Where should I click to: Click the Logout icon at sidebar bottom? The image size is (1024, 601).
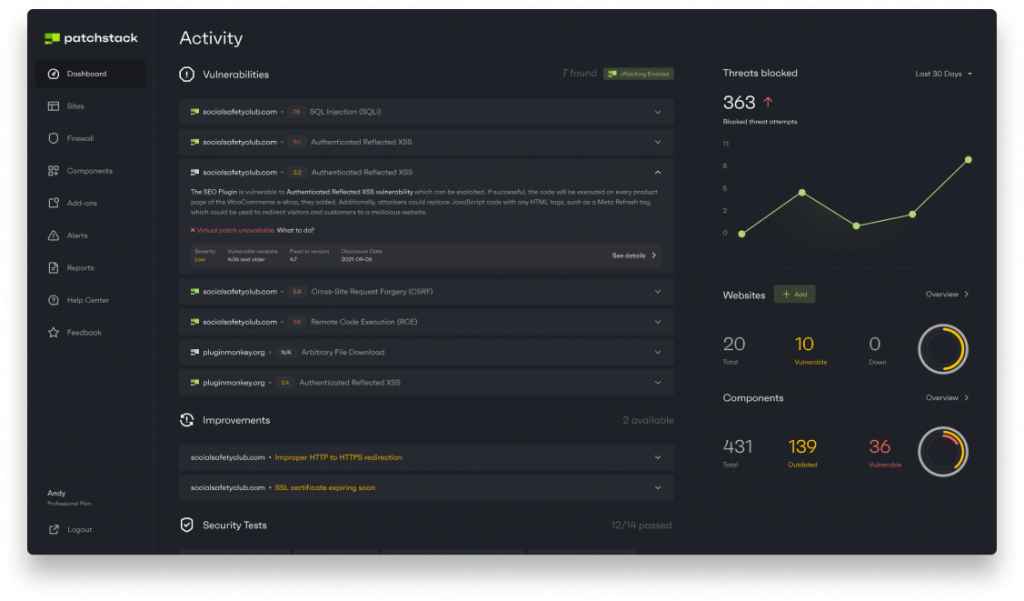pyautogui.click(x=53, y=530)
